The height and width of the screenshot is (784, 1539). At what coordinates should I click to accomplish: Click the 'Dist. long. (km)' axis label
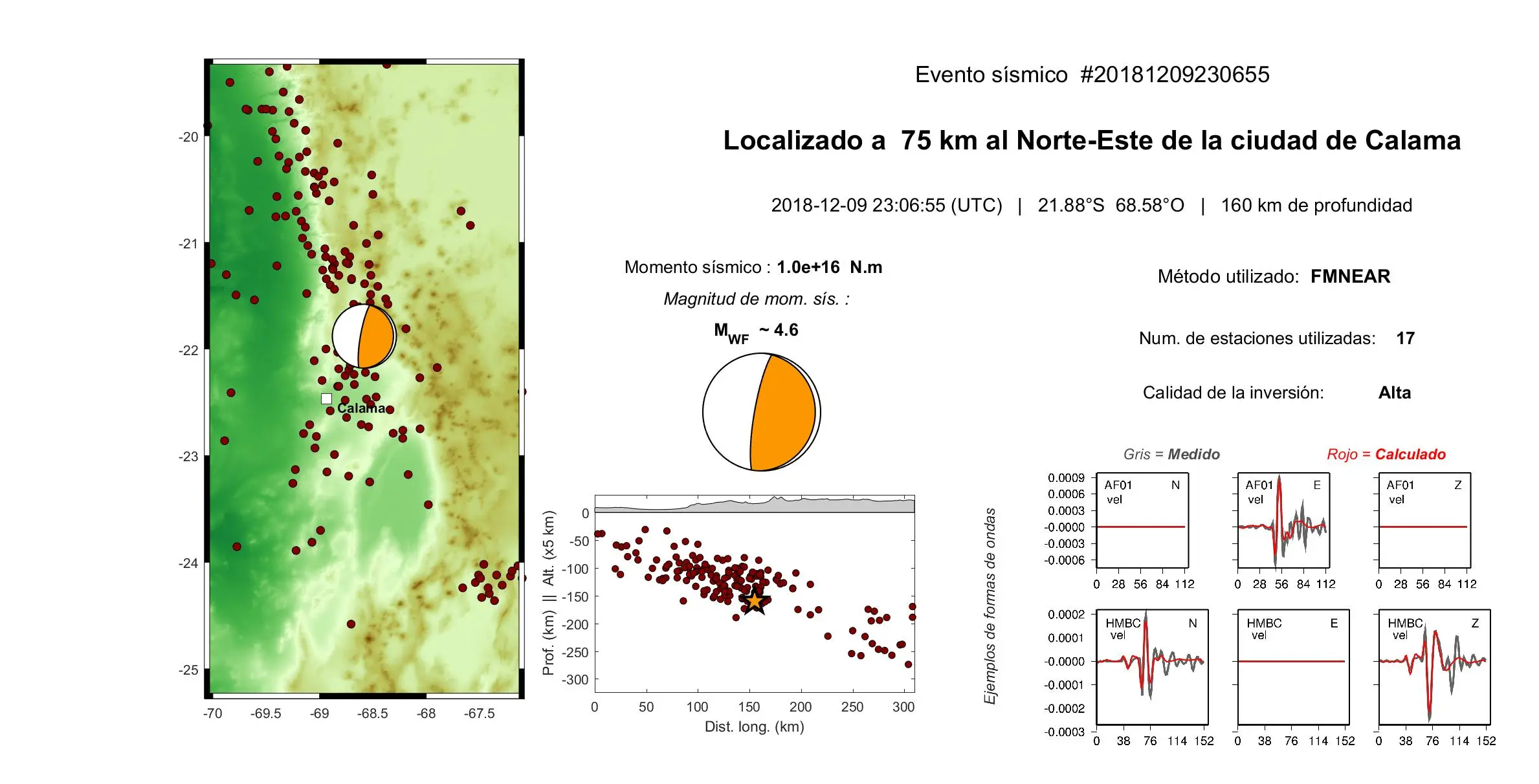coord(754,726)
